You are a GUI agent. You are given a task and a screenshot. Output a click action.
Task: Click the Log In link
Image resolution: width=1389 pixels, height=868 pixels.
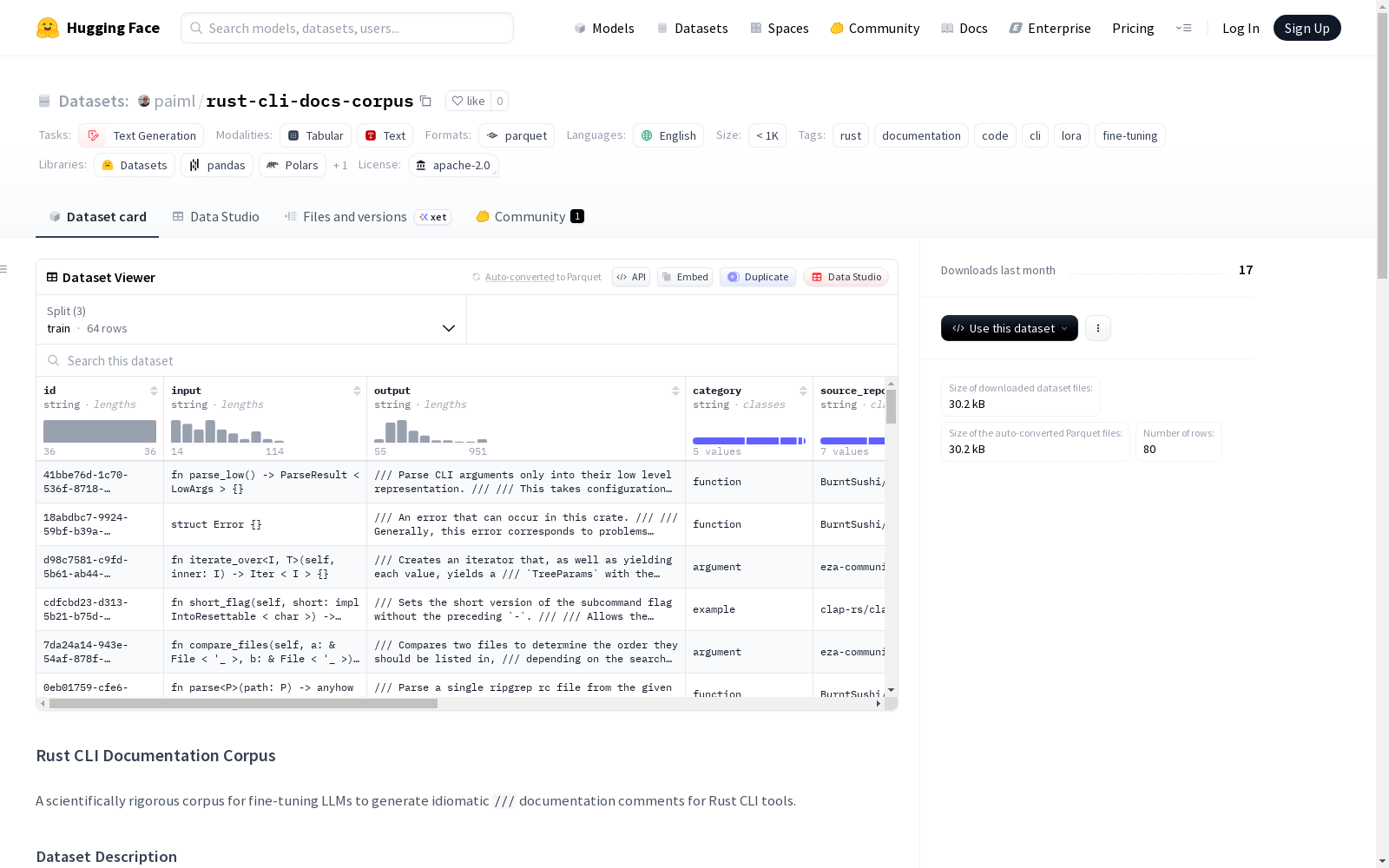click(x=1241, y=28)
